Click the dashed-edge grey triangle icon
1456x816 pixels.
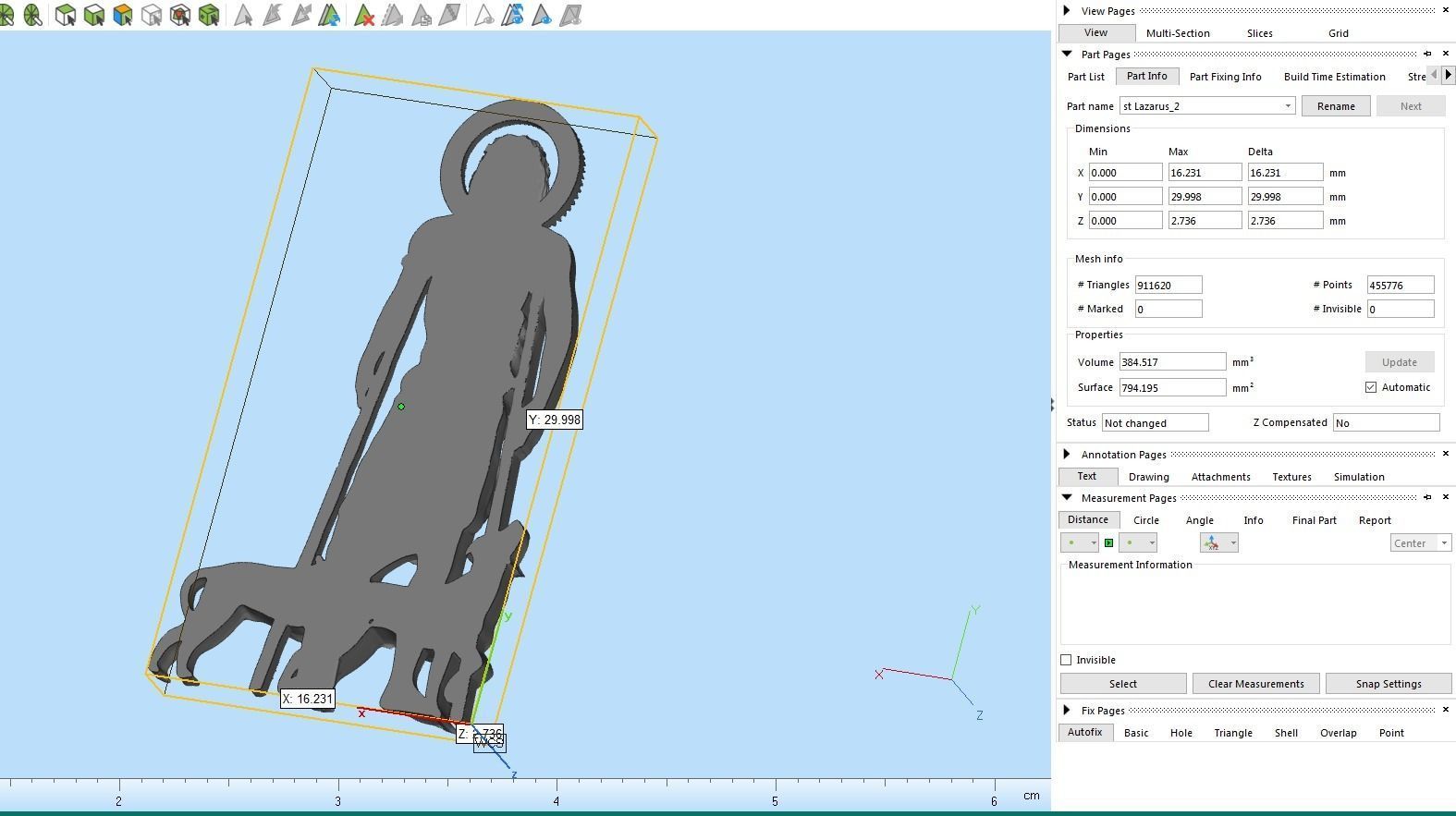point(392,15)
